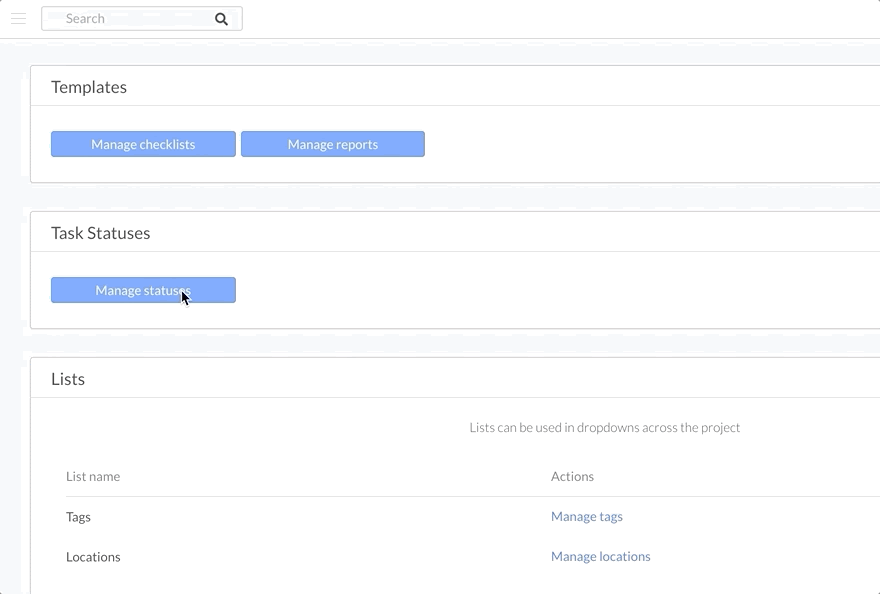880x594 pixels.
Task: Click the Actions column header
Action: point(572,477)
